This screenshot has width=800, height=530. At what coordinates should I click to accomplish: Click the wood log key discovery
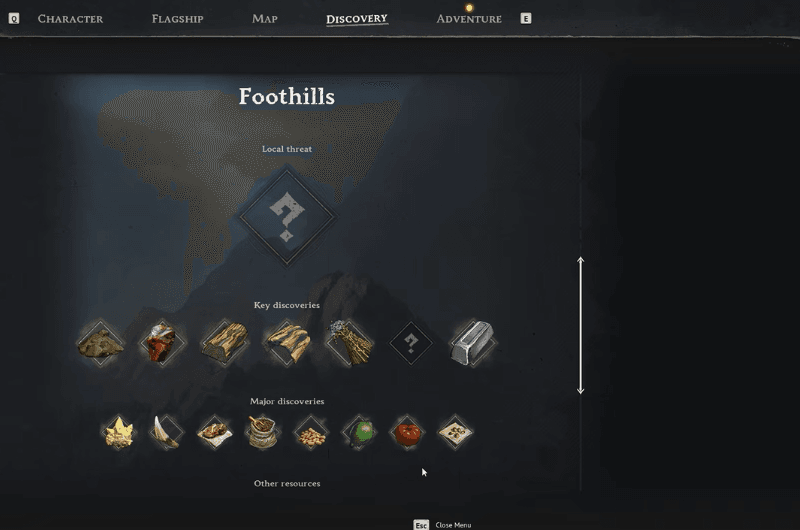coord(225,343)
